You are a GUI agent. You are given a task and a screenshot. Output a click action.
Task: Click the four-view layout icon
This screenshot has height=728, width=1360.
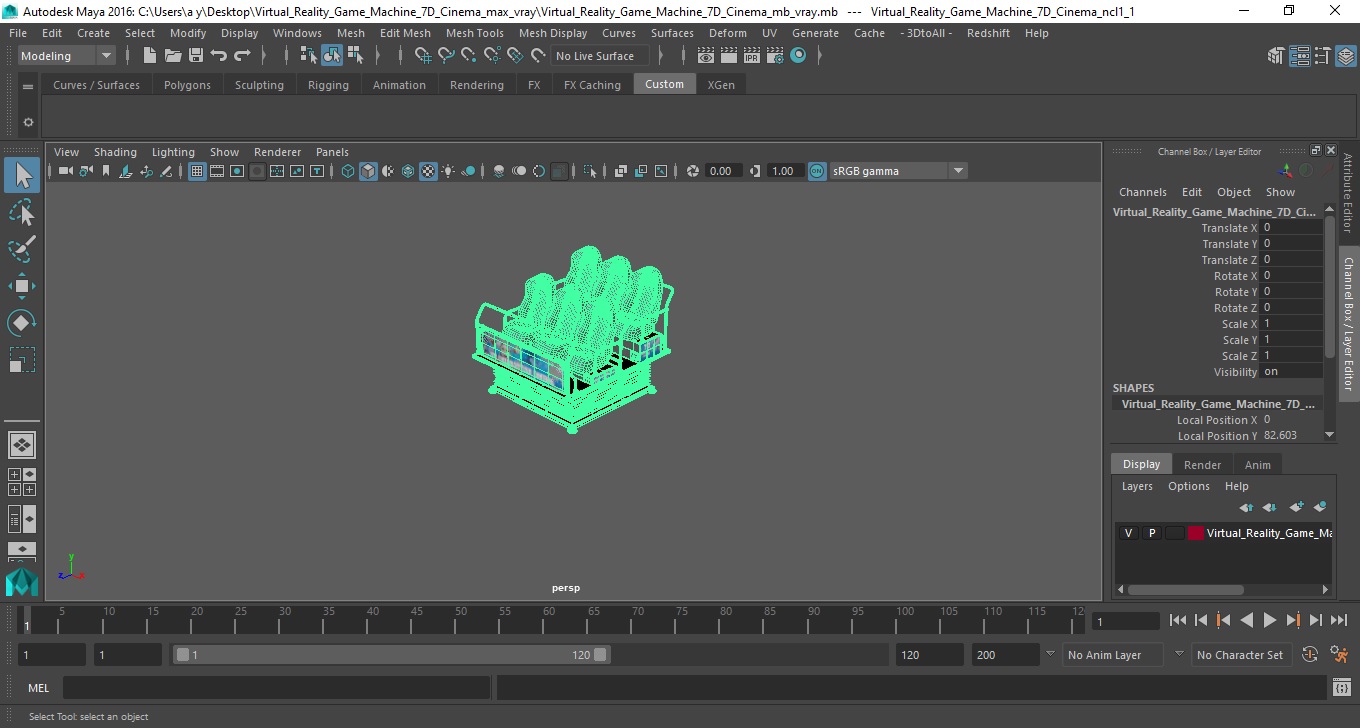pyautogui.click(x=22, y=482)
